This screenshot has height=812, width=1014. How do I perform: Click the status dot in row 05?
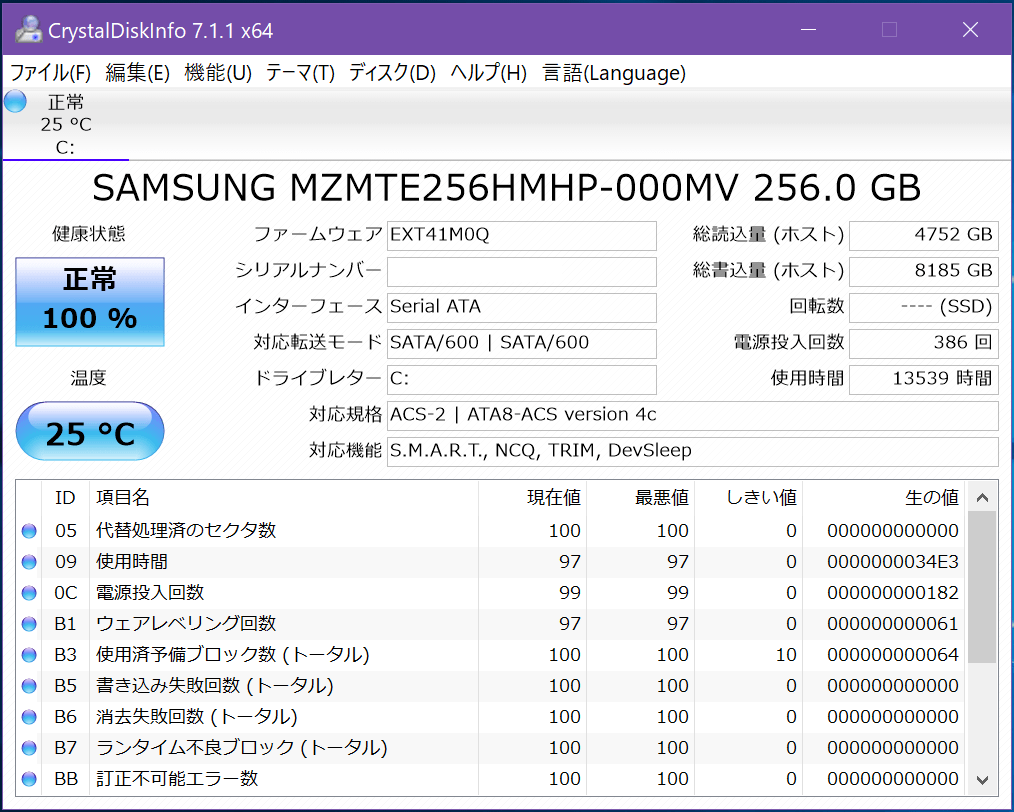29,531
